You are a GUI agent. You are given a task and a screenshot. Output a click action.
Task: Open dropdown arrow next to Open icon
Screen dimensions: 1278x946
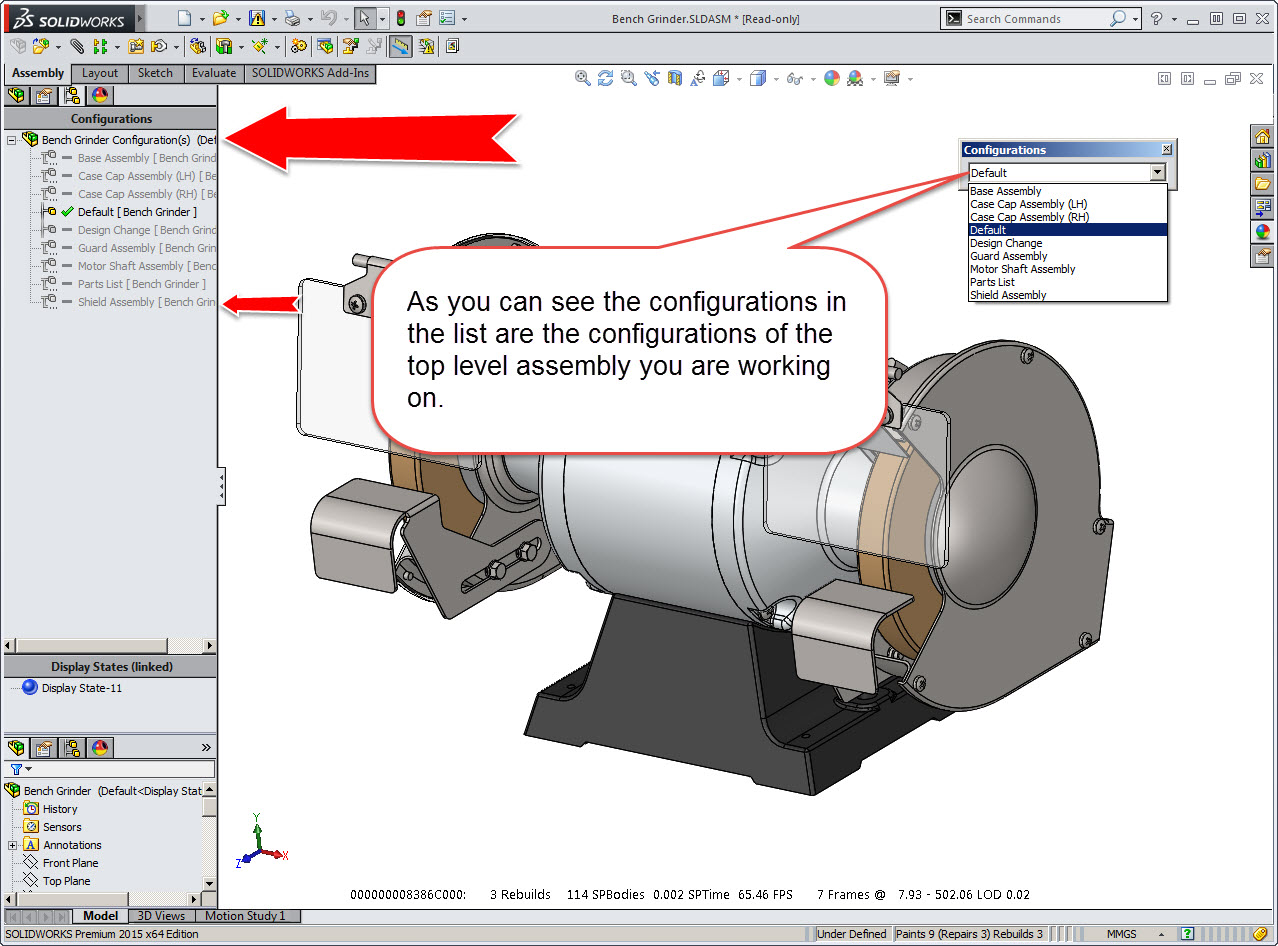tap(238, 19)
